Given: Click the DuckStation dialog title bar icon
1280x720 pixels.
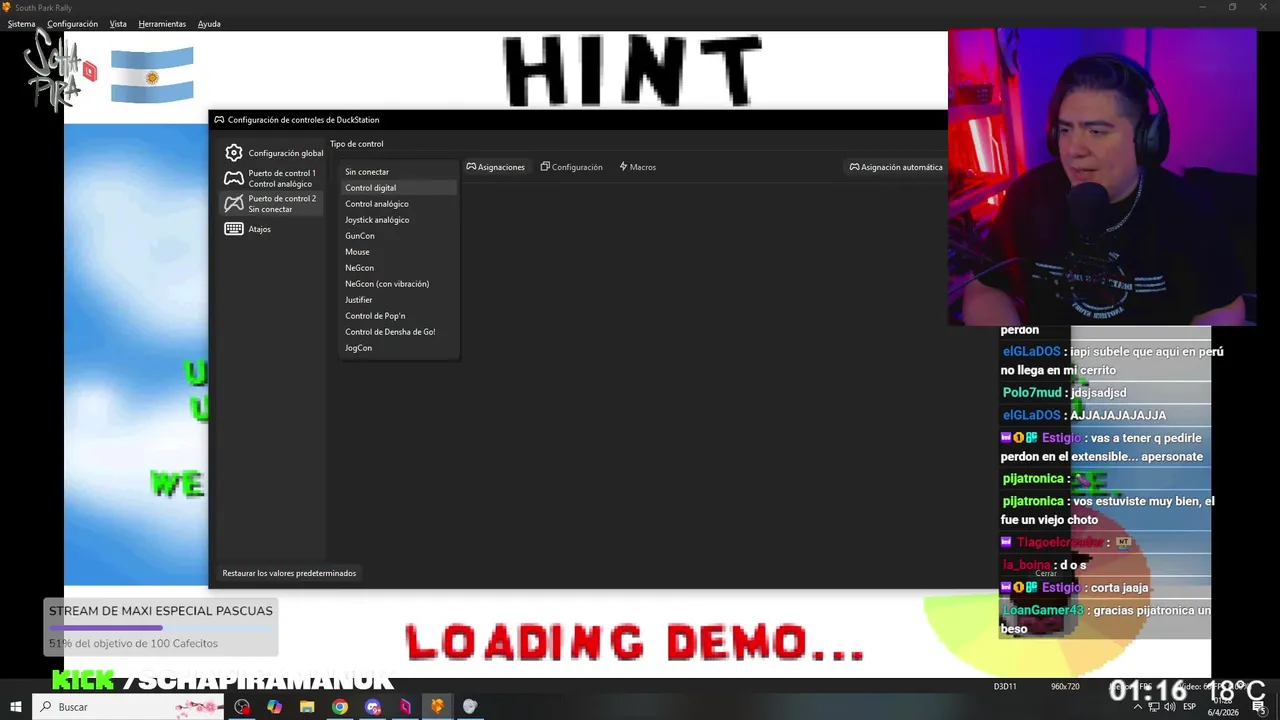Looking at the screenshot, I should click(x=219, y=120).
